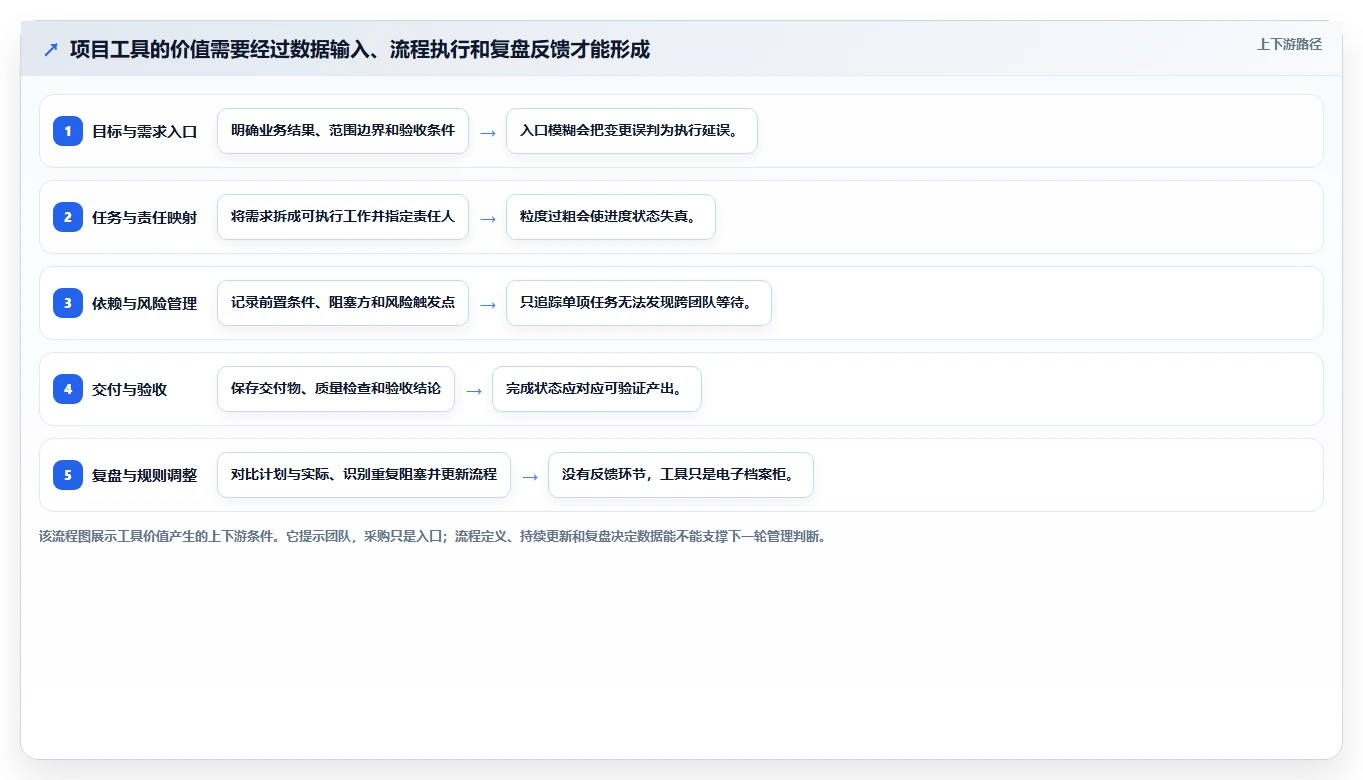The width and height of the screenshot is (1363, 780).
Task: Click the 依赖与风险管理 step label
Action: coord(145,303)
